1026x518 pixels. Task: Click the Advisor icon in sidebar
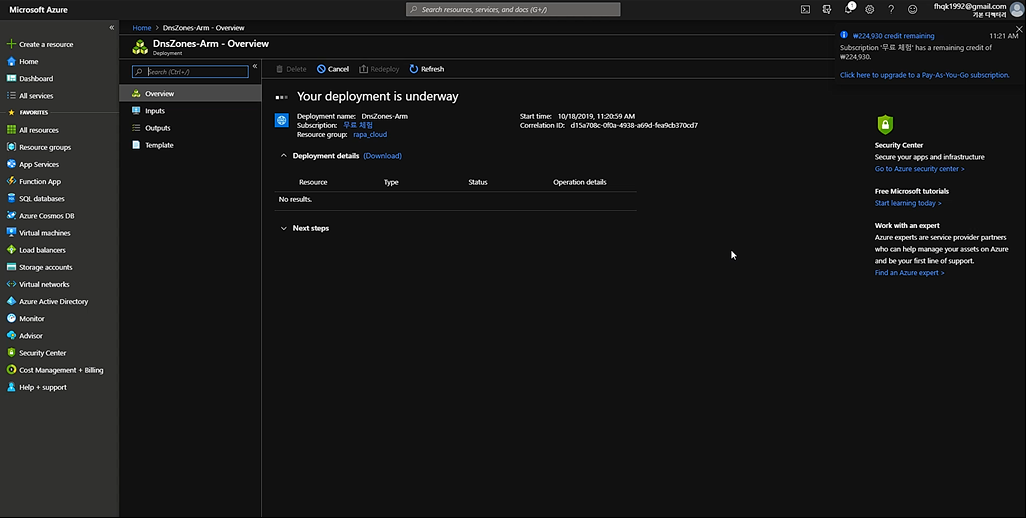point(11,336)
